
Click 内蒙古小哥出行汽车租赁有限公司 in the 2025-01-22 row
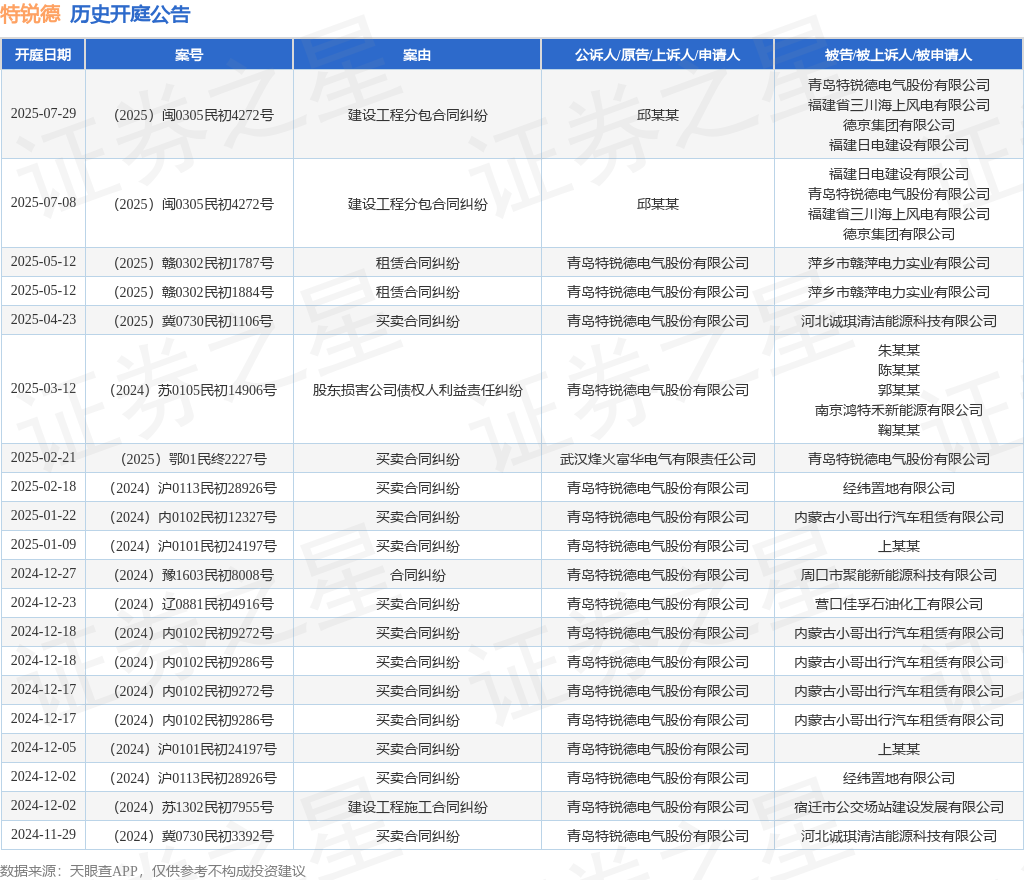point(899,518)
